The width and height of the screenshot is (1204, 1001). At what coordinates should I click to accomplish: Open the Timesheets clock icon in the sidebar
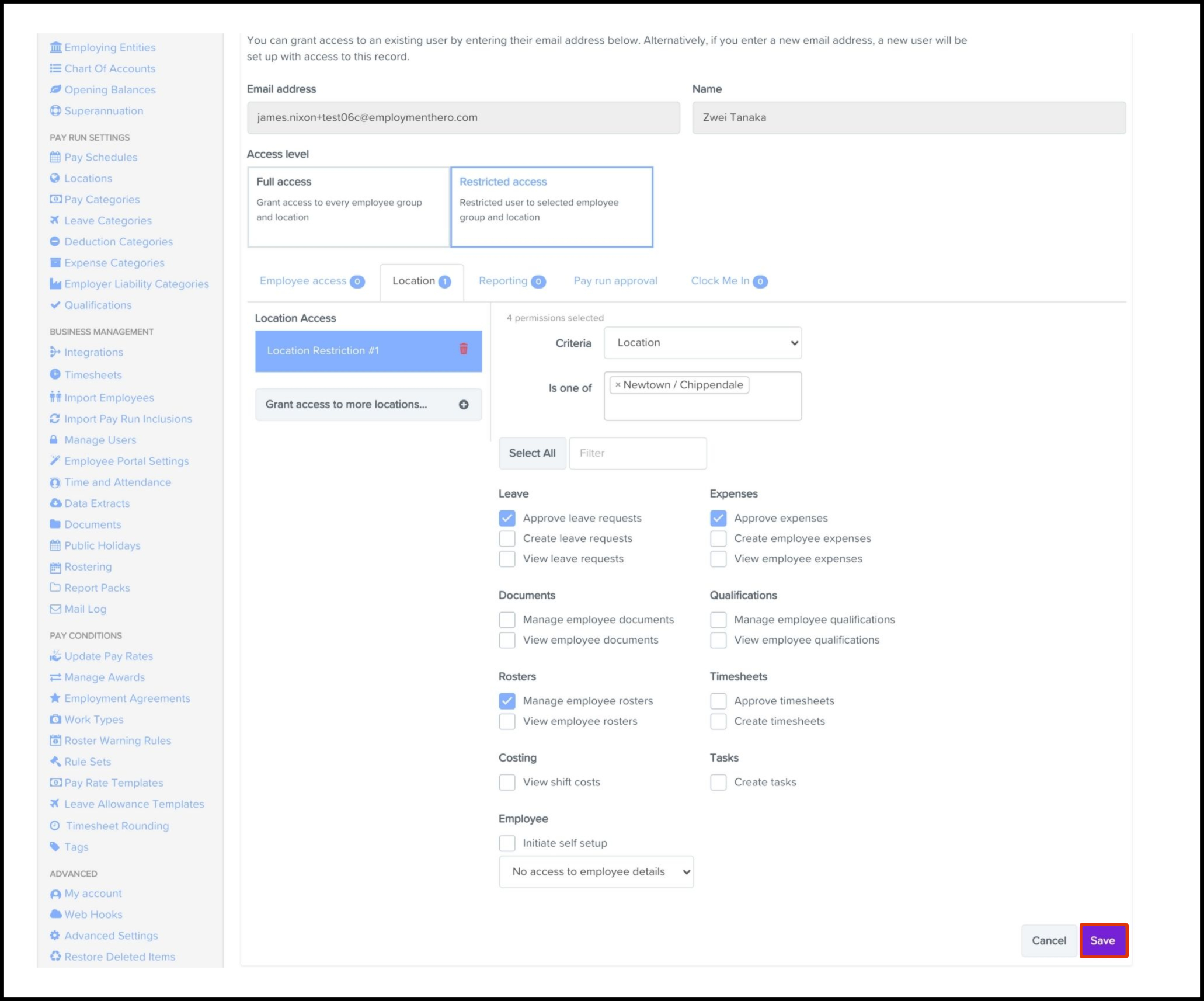[55, 374]
